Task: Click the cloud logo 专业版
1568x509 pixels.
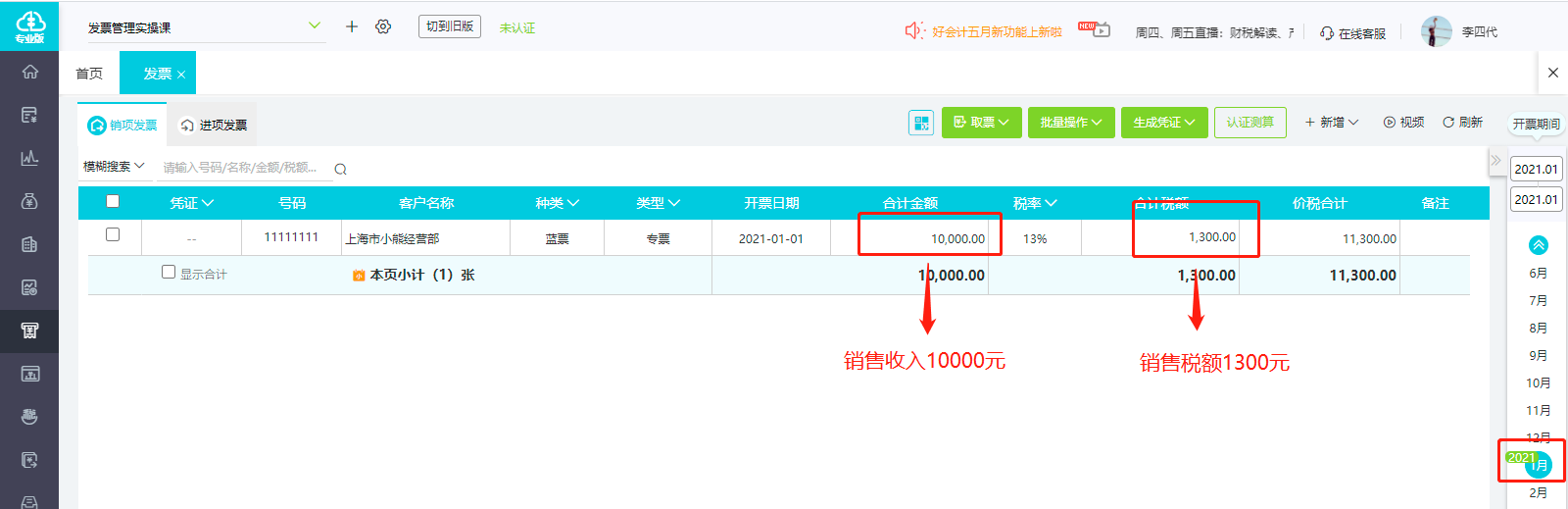Action: point(29,26)
